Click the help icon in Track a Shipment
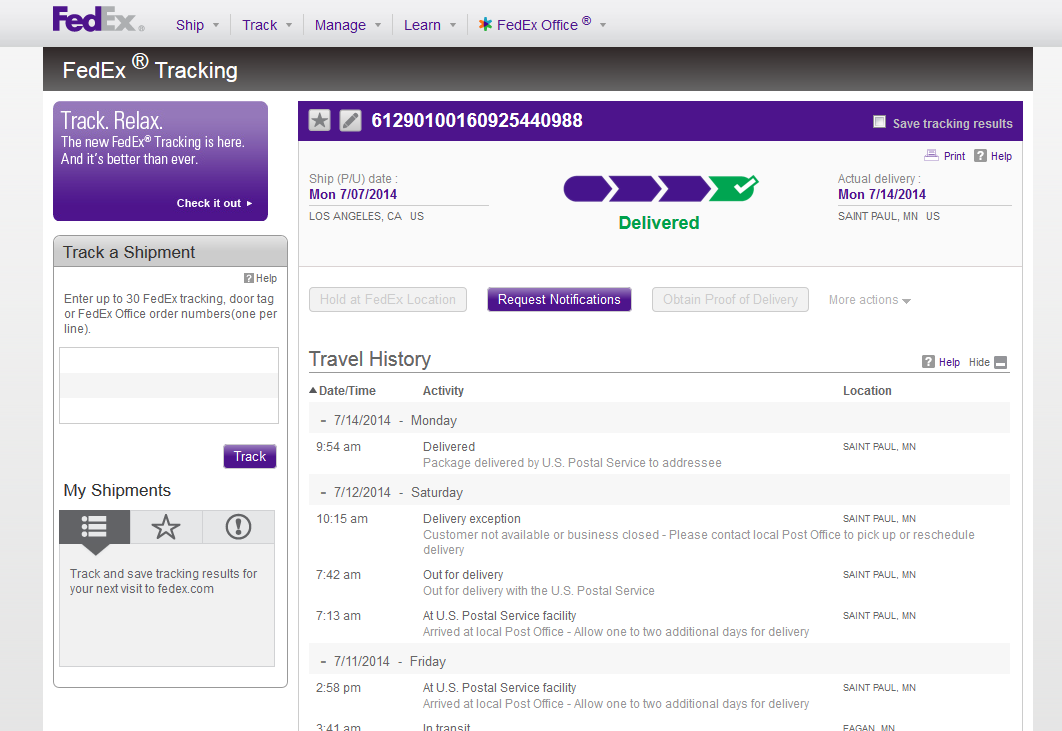 [249, 278]
